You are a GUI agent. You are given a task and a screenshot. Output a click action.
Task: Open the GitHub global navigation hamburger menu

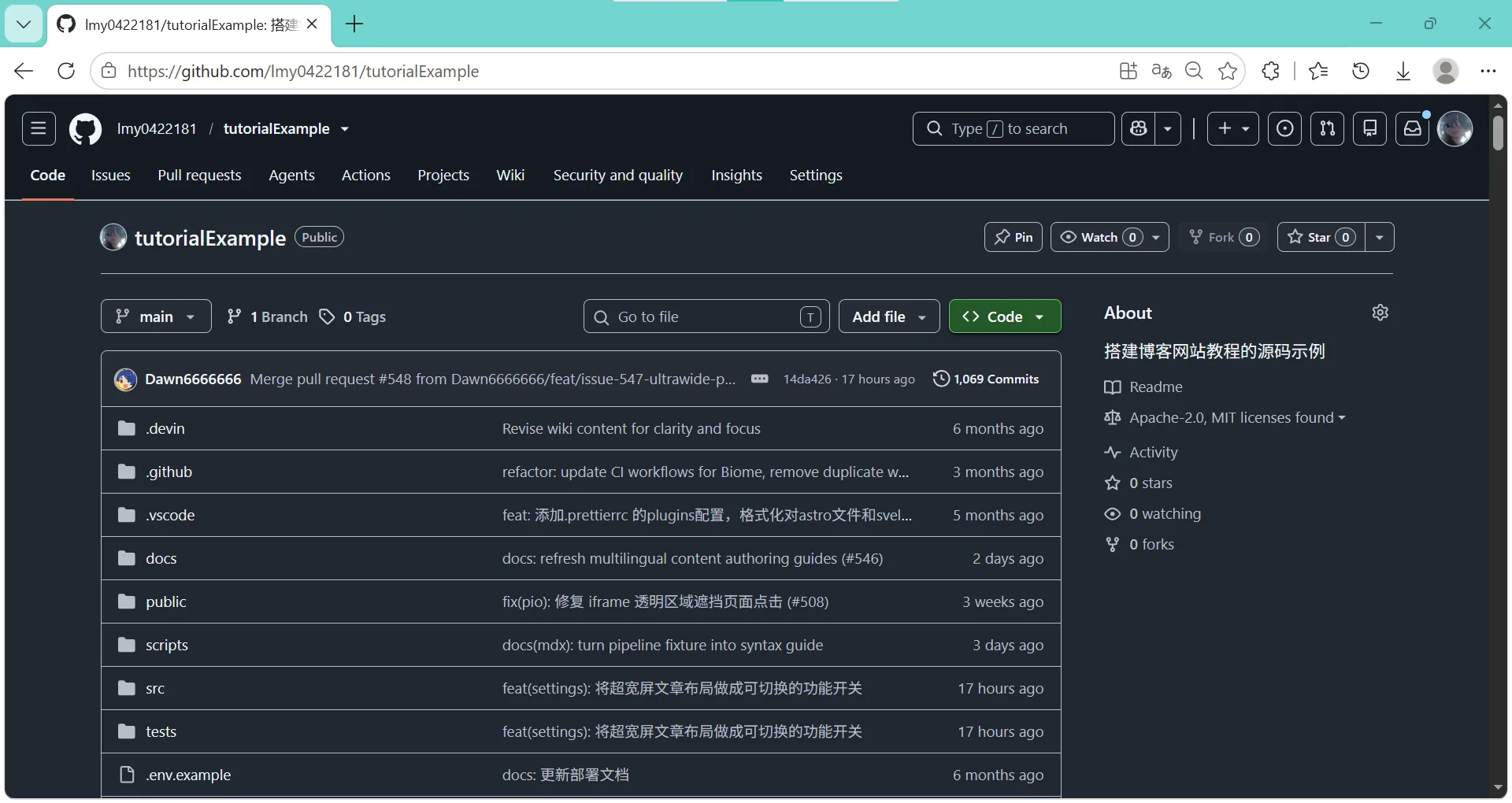coord(39,128)
